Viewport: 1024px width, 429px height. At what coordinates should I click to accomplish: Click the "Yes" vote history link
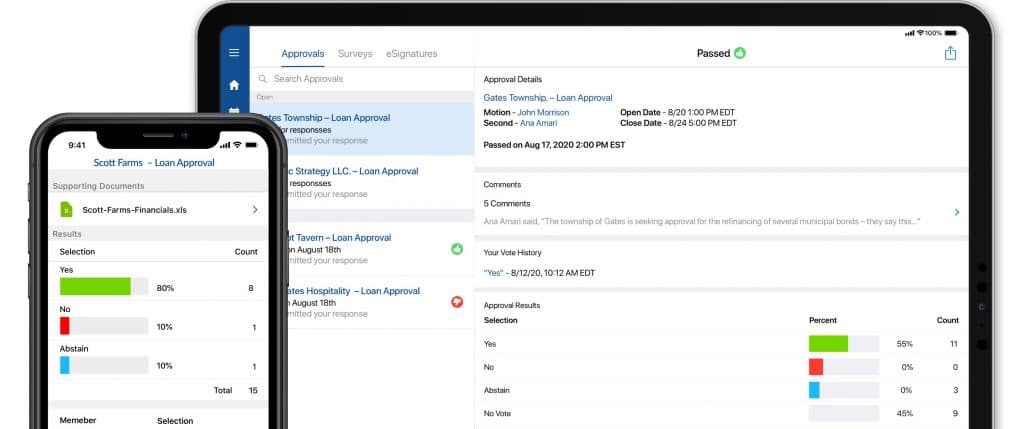tap(494, 272)
